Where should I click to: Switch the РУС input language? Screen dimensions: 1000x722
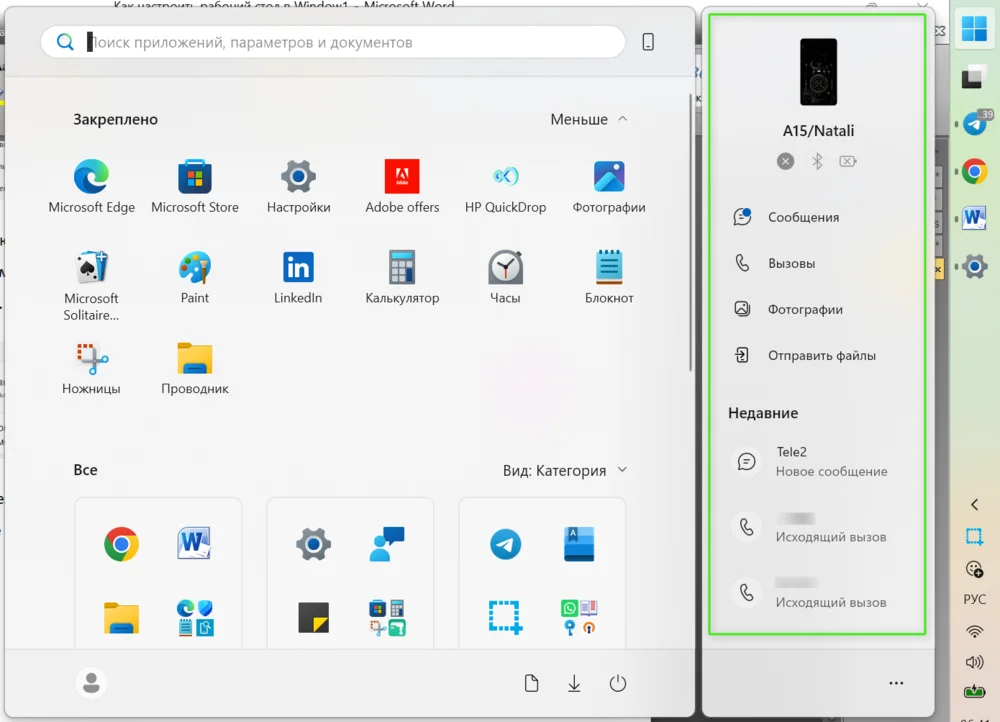coord(974,600)
